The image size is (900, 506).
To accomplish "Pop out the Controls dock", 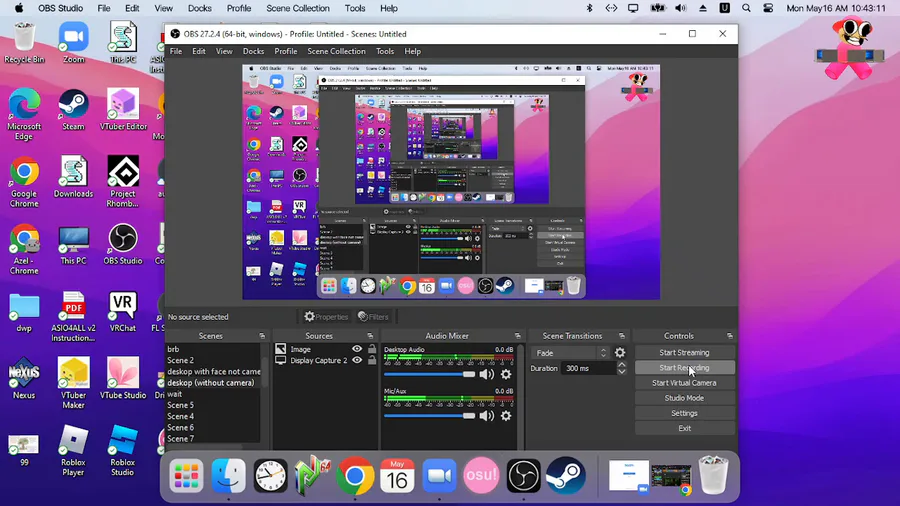I will click(x=730, y=336).
